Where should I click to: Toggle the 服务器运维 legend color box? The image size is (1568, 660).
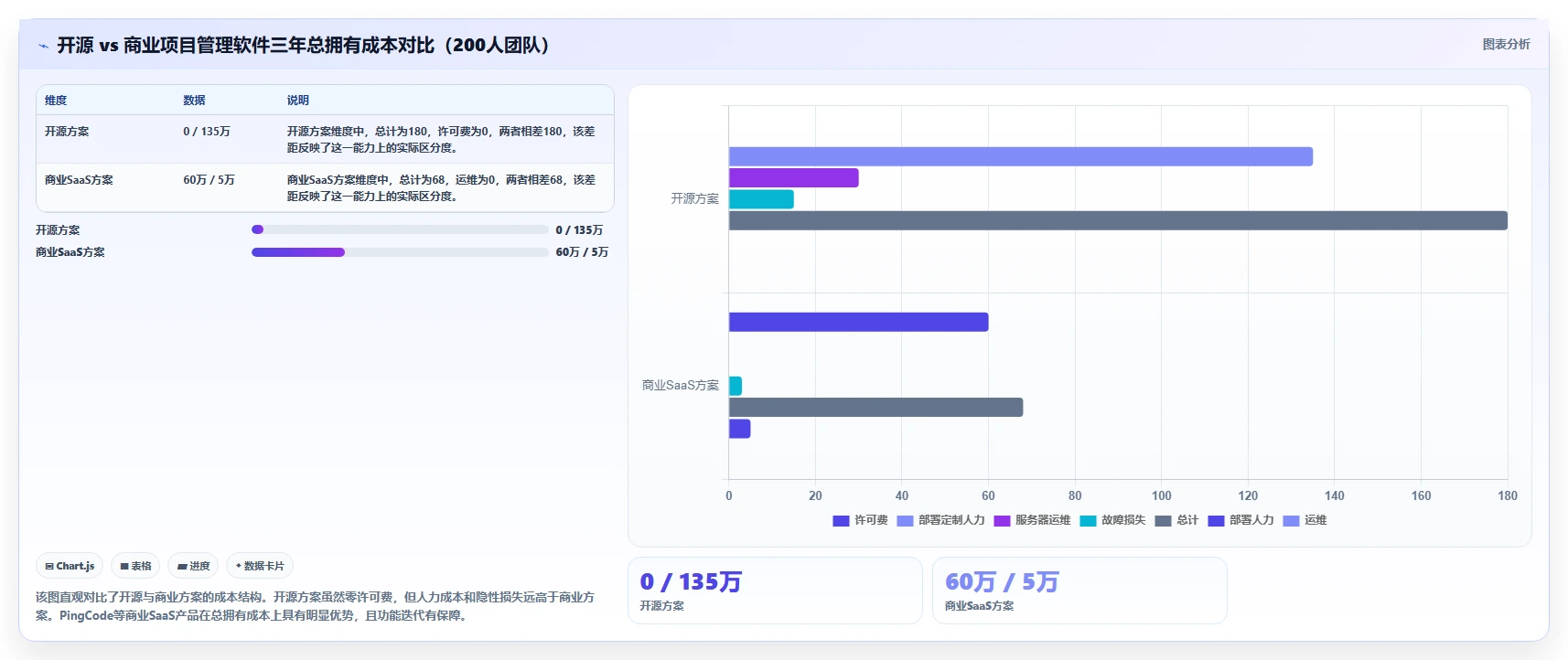[x=1002, y=520]
